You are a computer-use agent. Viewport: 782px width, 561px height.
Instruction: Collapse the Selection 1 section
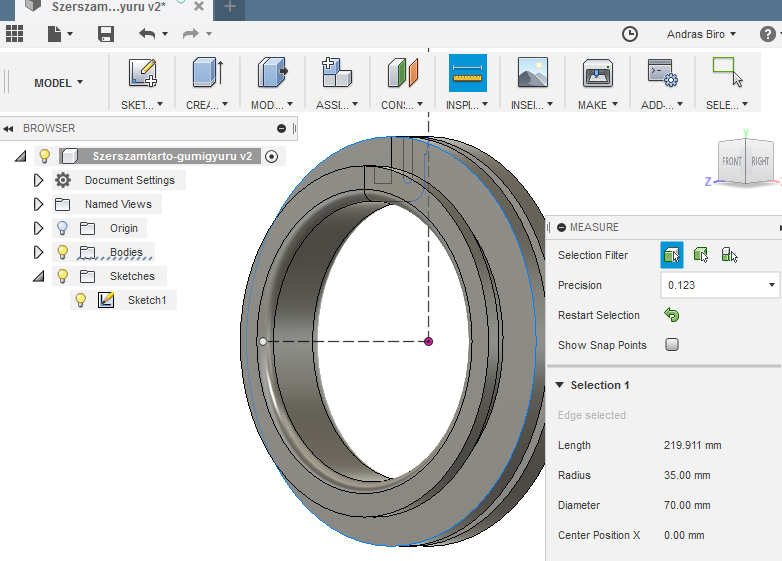pos(560,385)
